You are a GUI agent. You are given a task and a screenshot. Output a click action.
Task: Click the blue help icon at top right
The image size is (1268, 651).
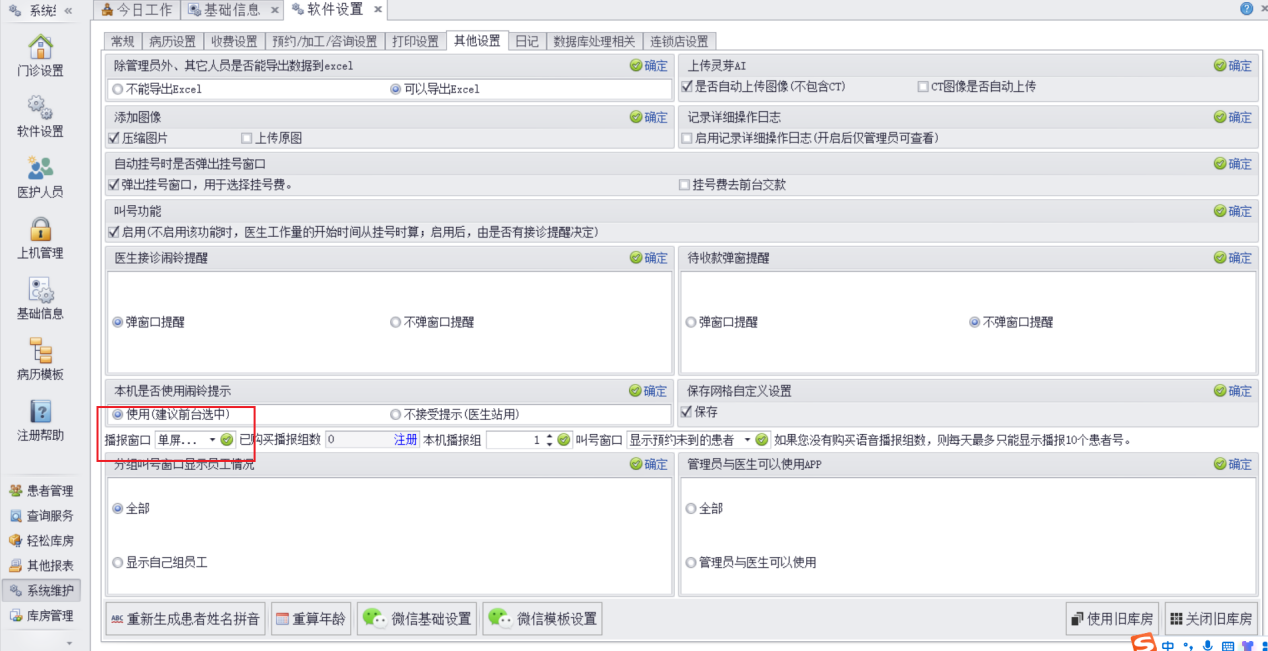(1246, 9)
